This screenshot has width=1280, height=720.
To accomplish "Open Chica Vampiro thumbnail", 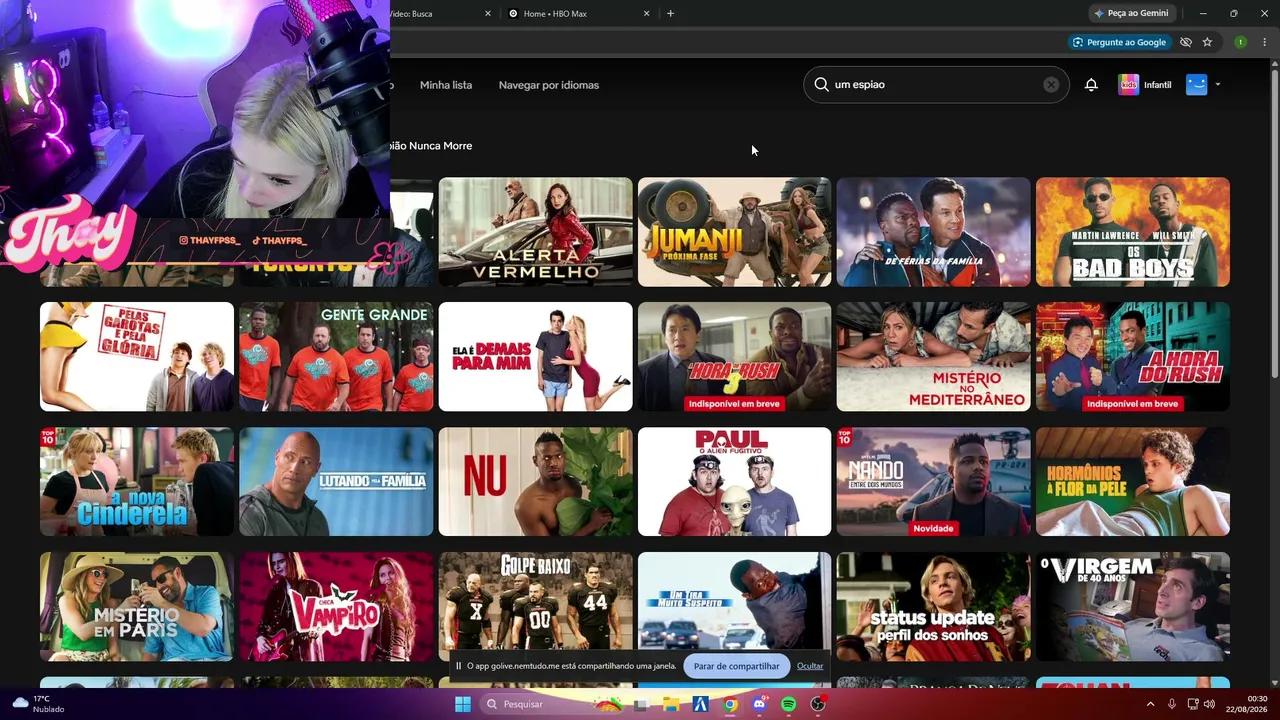I will [336, 607].
